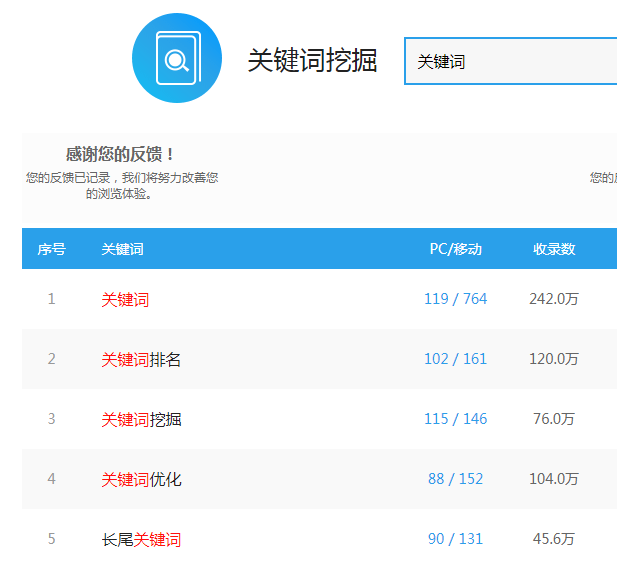
Task: Click the 感谢您的反馈 feedback heading
Action: tap(121, 154)
